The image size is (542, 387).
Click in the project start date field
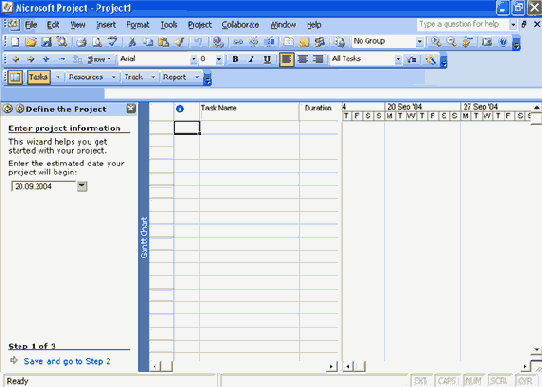click(x=44, y=186)
